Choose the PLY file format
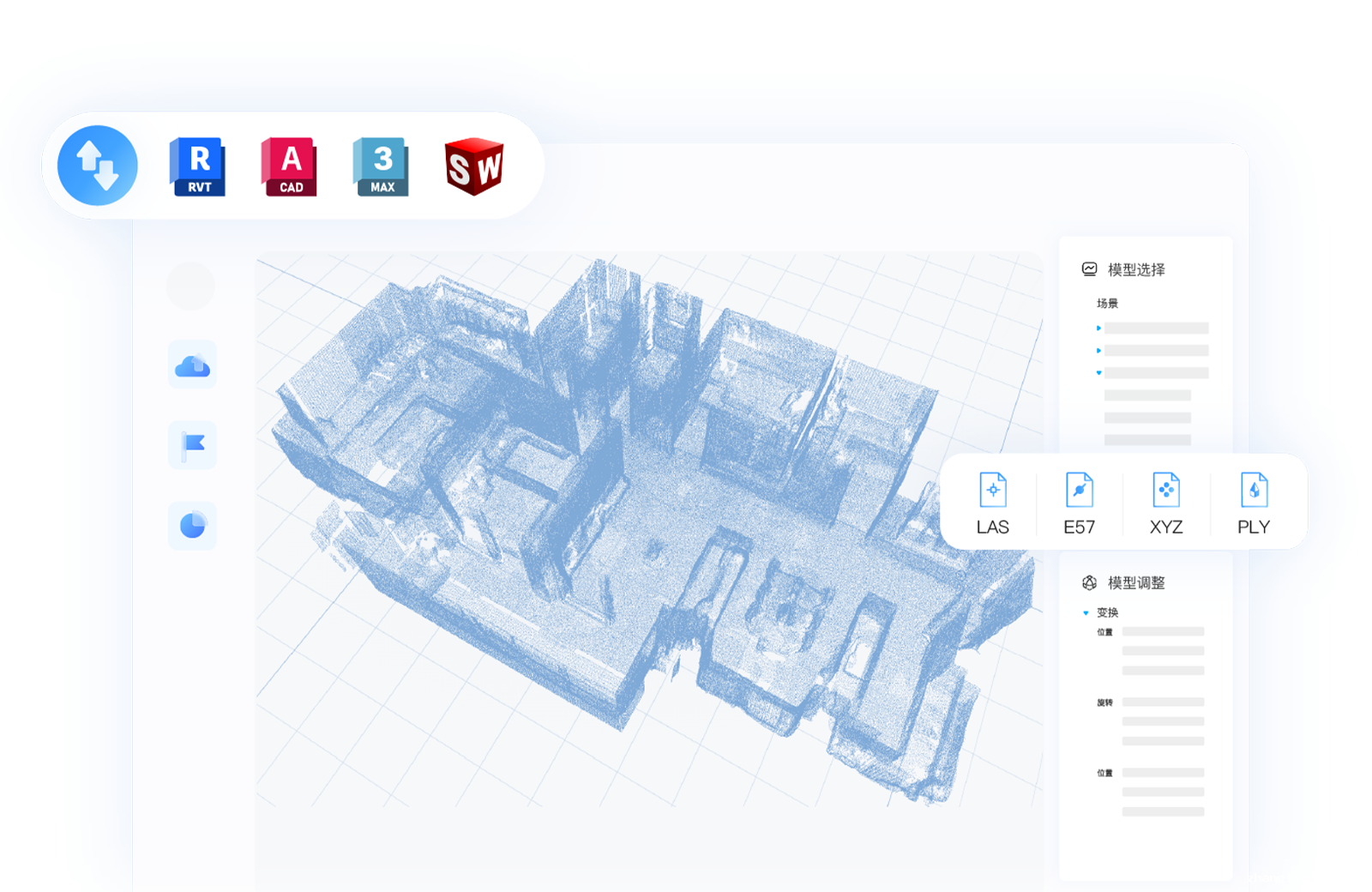This screenshot has width=1372, height=892. point(1253,503)
